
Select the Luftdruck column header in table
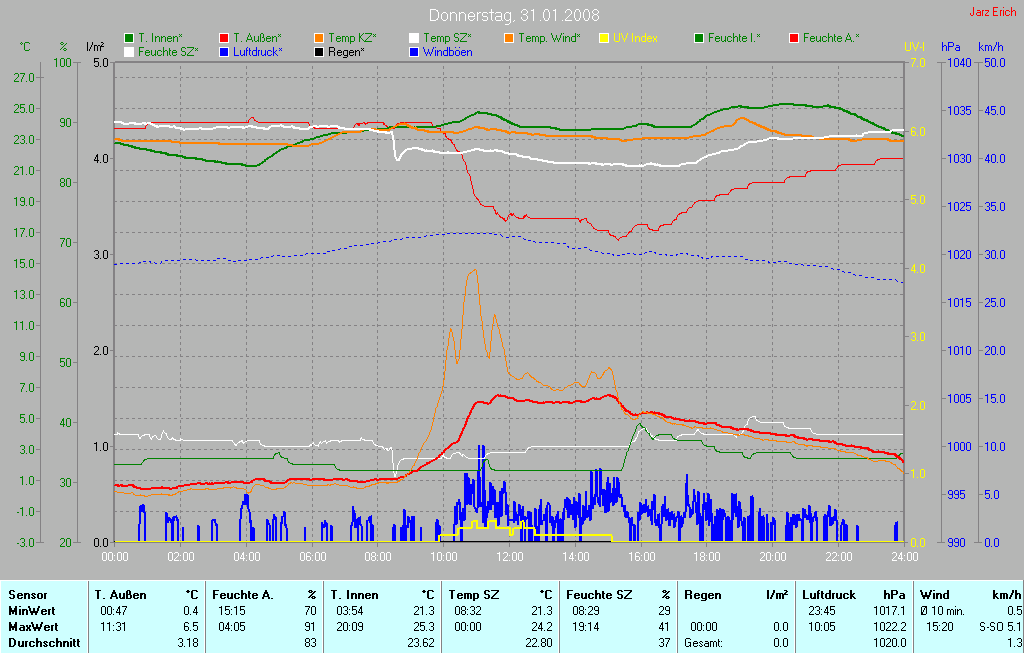coord(828,595)
